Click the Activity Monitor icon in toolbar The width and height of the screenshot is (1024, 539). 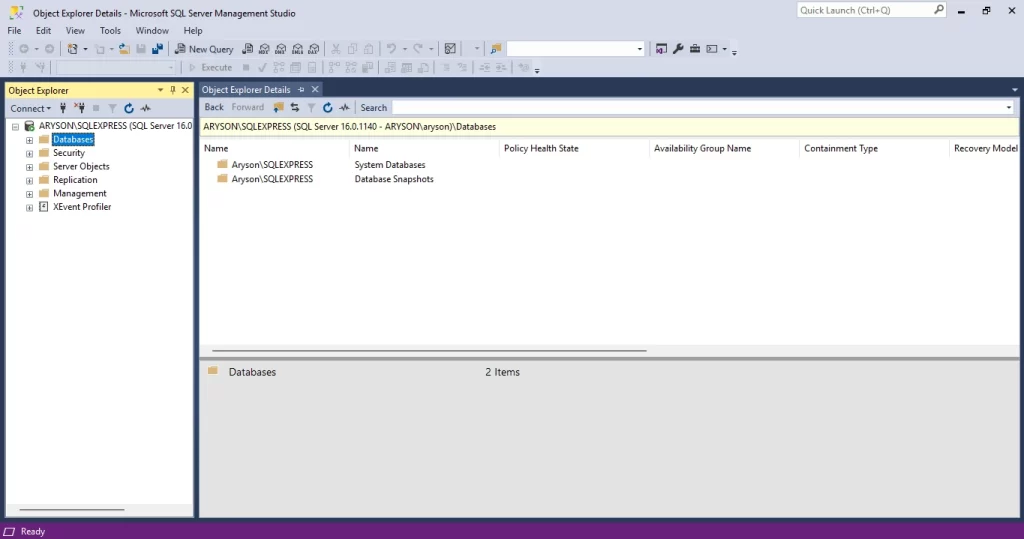click(450, 49)
